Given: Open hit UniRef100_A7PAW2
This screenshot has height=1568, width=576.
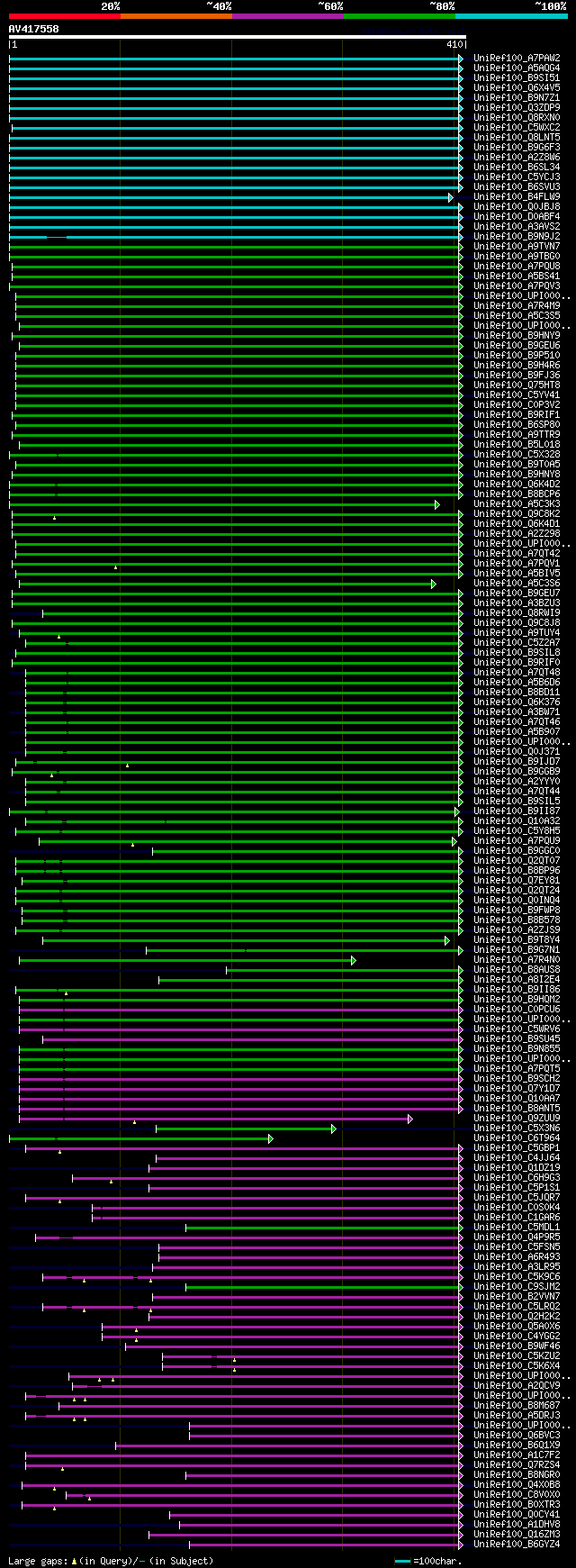Looking at the screenshot, I should 517,59.
